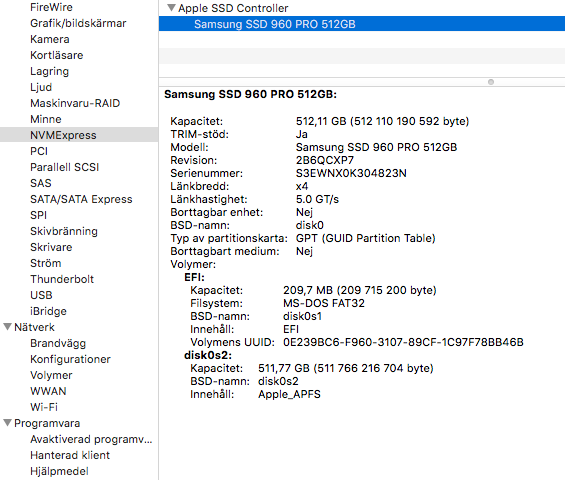Image resolution: width=565 pixels, height=480 pixels.
Task: Click the bold disk0s2: volume heading
Action: coord(208,355)
